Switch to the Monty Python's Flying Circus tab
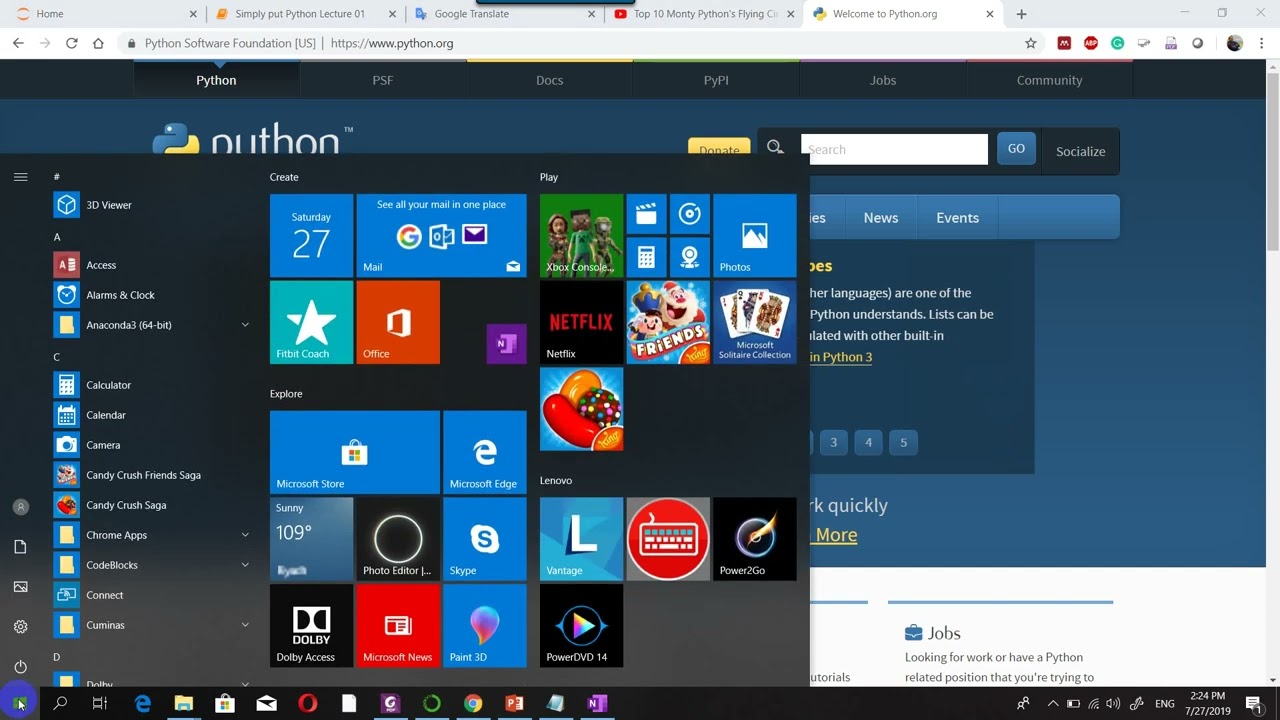The image size is (1280, 720). (706, 14)
